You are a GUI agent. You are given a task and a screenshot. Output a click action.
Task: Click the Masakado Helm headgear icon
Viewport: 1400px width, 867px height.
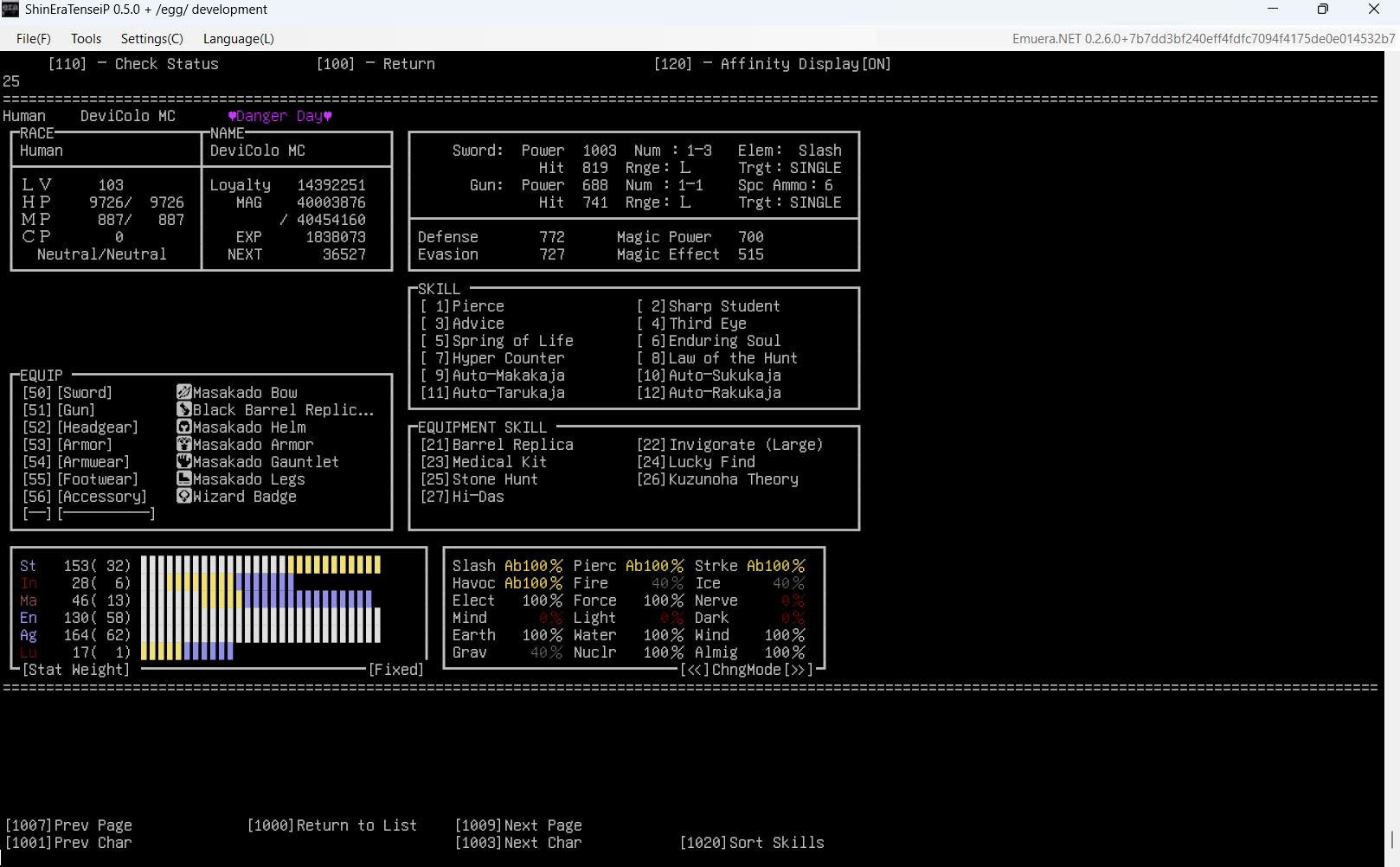183,427
